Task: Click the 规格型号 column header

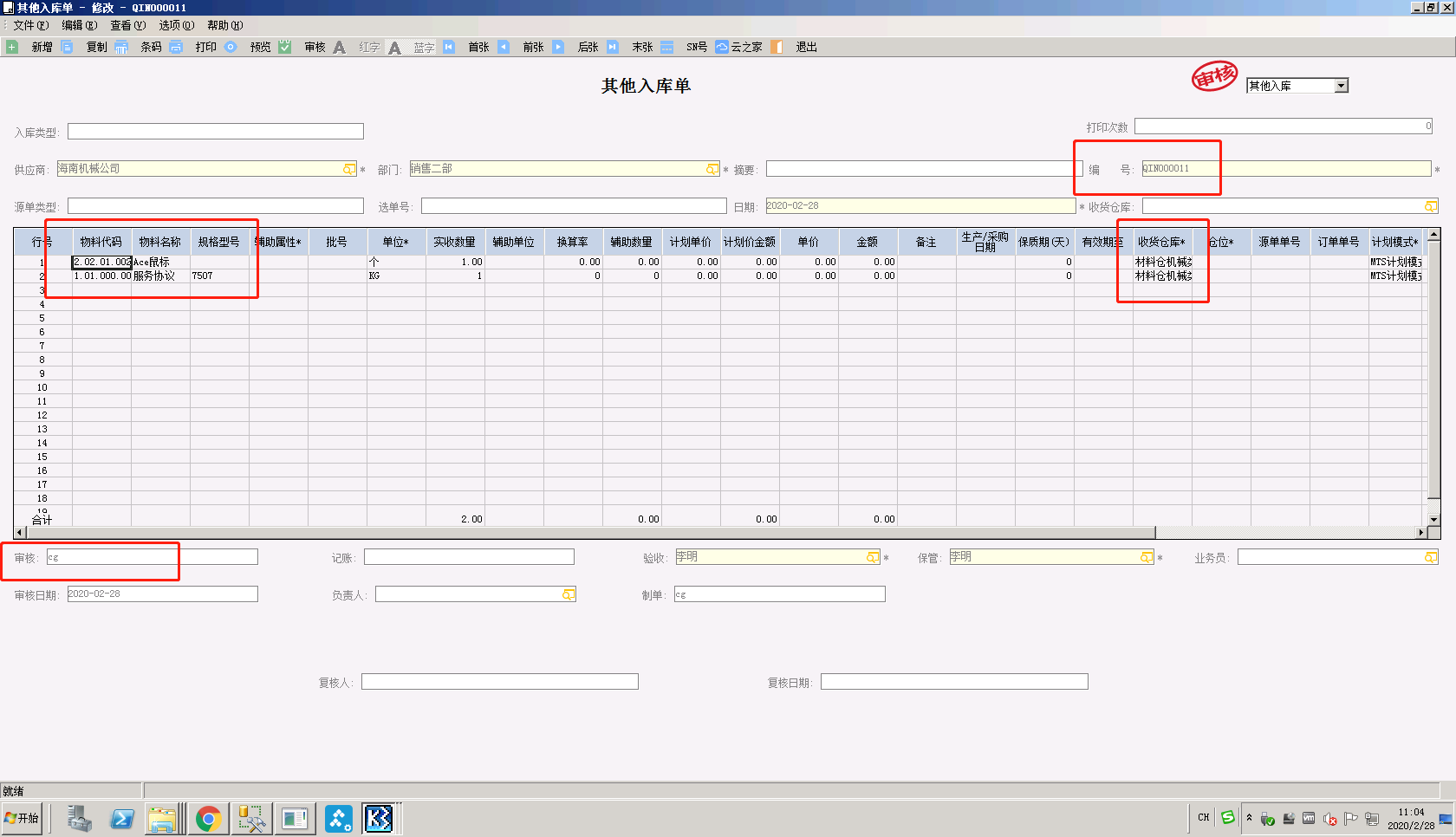Action: tap(219, 242)
